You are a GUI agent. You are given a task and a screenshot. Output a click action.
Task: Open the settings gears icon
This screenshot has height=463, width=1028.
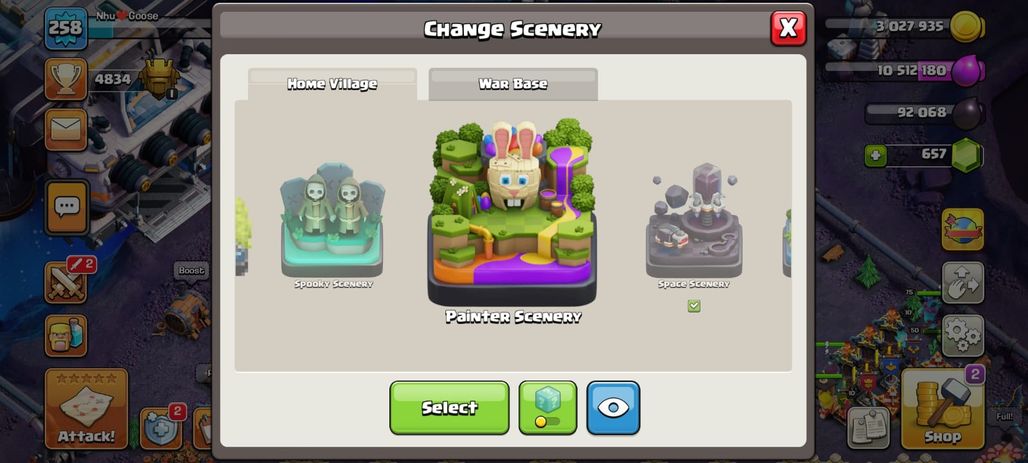coord(963,335)
